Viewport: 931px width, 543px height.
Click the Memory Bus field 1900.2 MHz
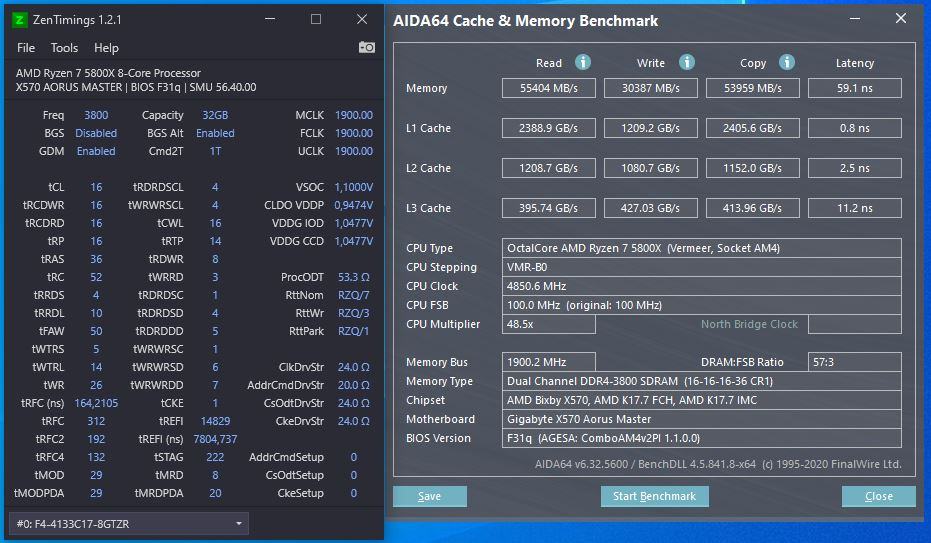click(549, 362)
